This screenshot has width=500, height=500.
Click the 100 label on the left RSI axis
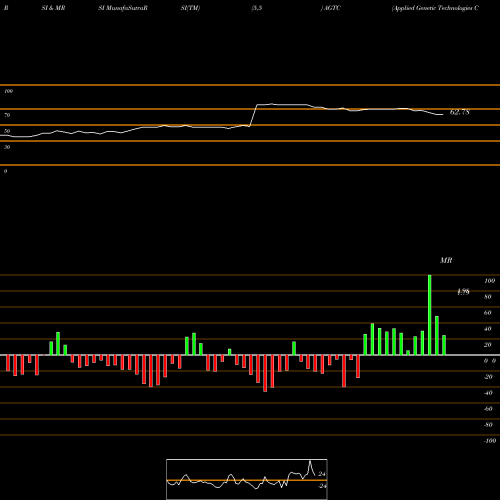8,91
